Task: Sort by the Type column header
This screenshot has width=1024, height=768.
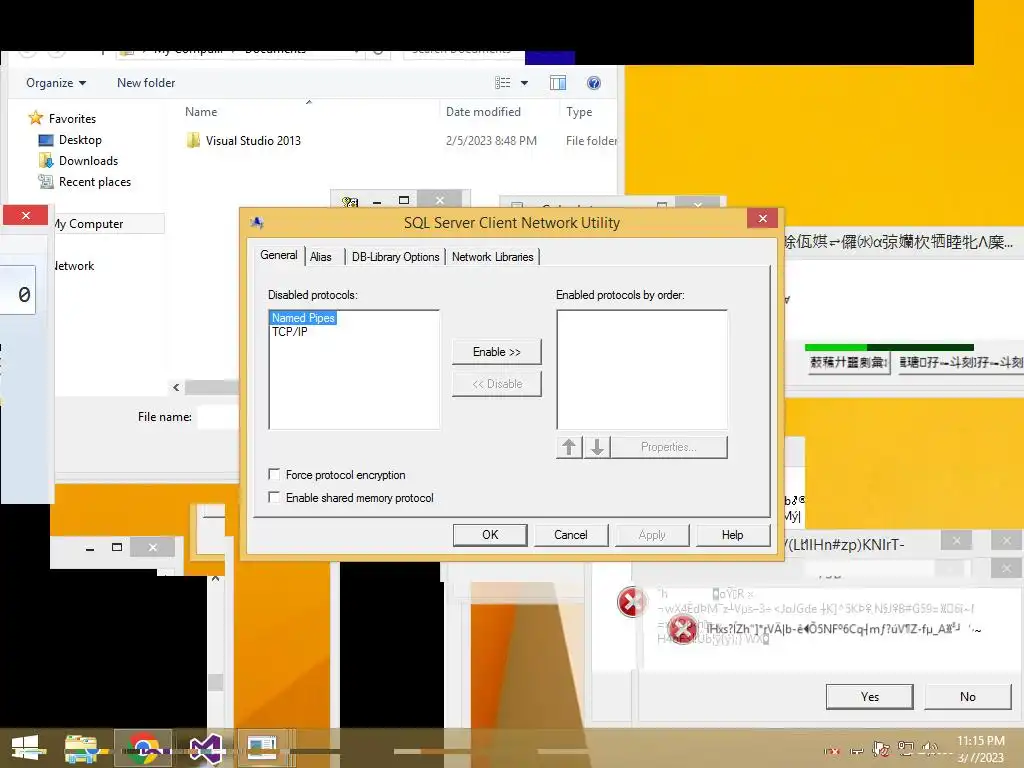Action: coord(579,112)
